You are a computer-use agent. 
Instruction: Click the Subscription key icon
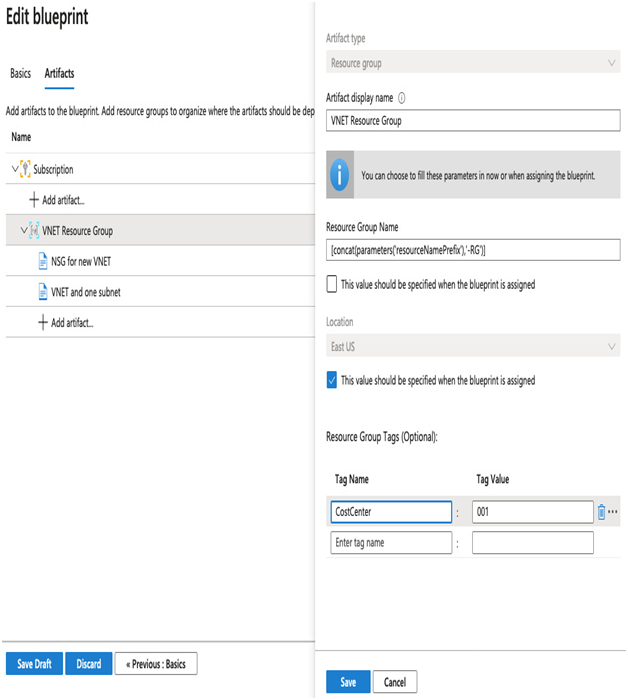25,169
